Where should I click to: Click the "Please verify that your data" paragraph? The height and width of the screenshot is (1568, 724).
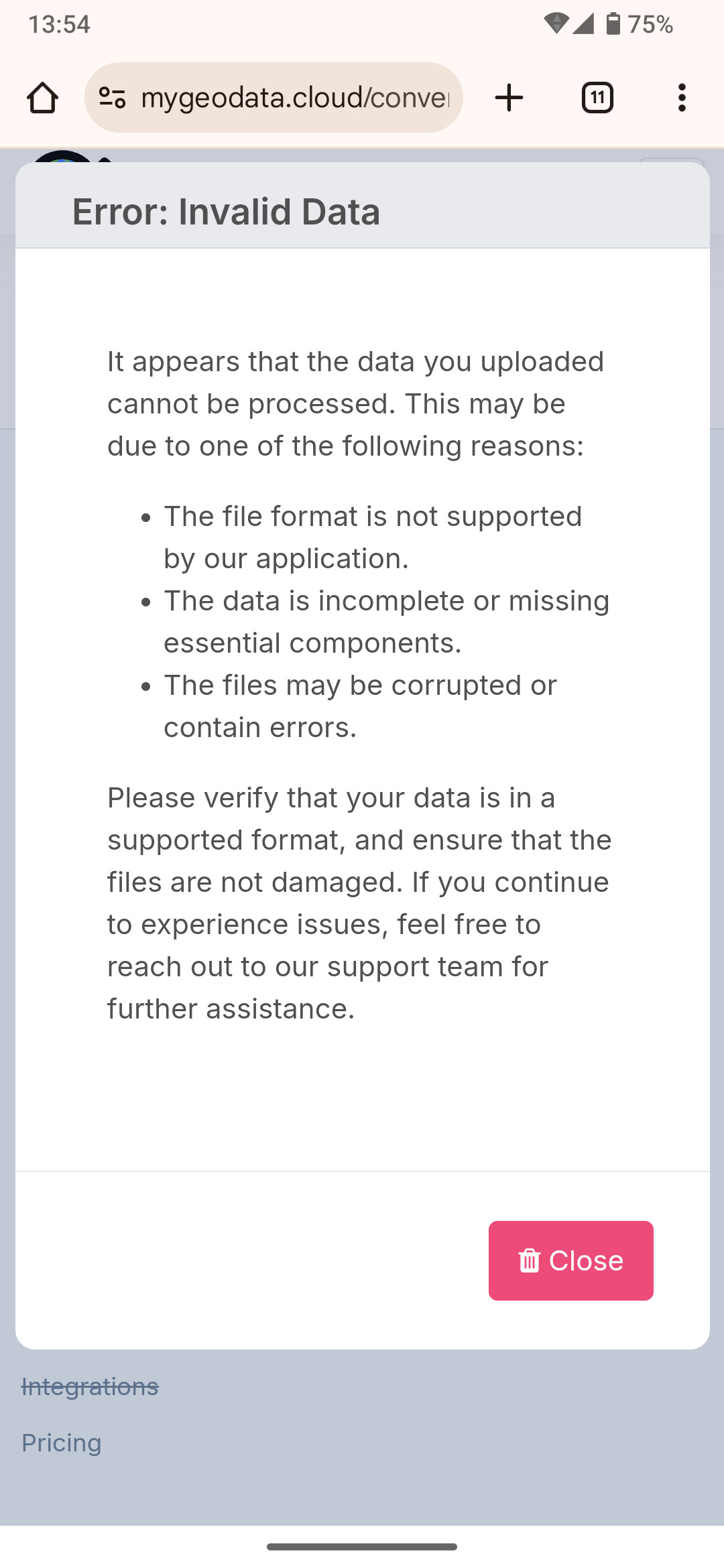[x=359, y=903]
